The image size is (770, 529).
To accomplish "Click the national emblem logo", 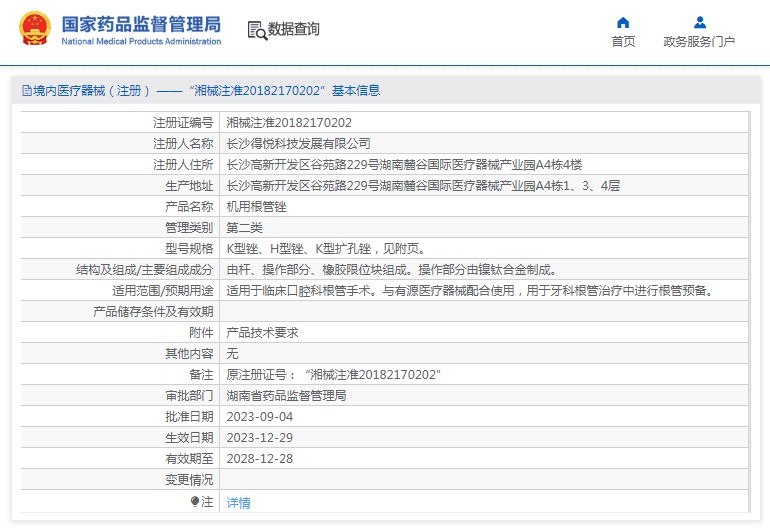I will pyautogui.click(x=35, y=28).
